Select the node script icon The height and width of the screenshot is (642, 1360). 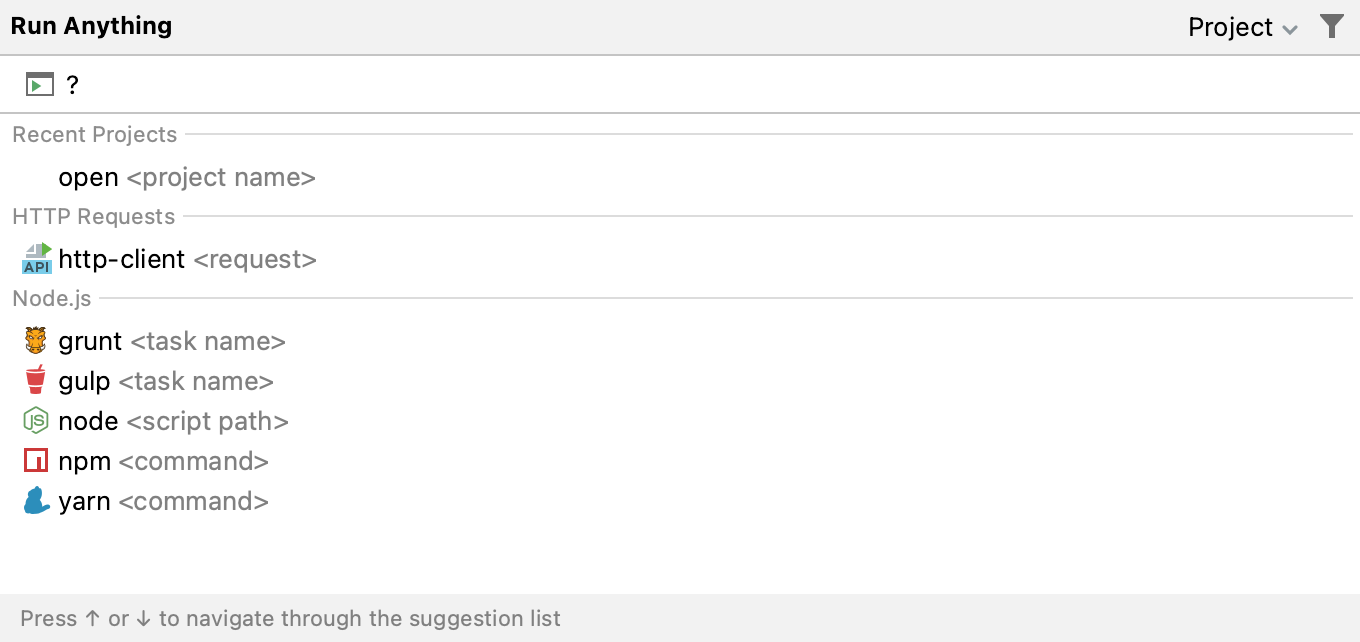point(35,421)
